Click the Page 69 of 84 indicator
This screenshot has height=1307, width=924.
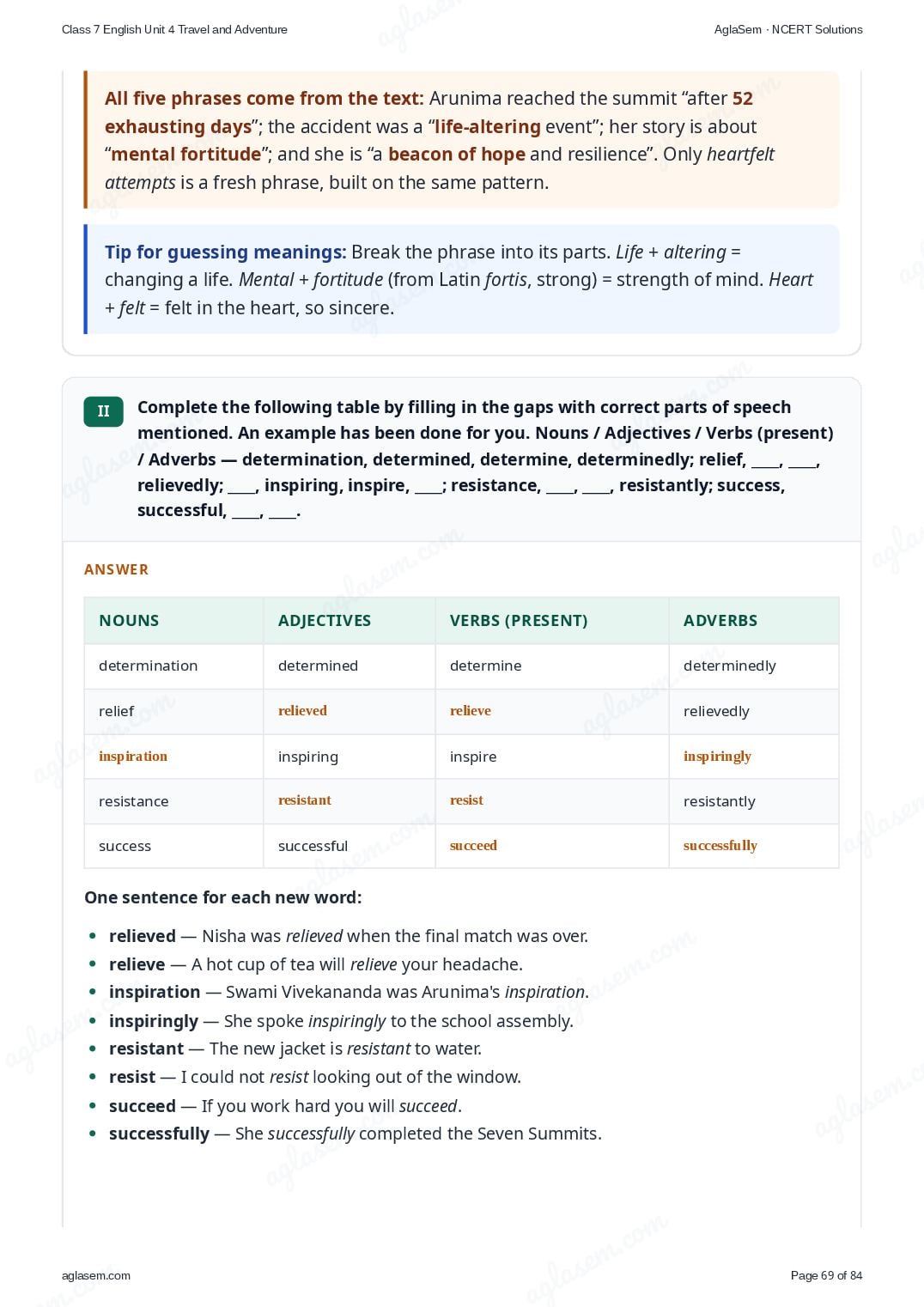pyautogui.click(x=826, y=1275)
